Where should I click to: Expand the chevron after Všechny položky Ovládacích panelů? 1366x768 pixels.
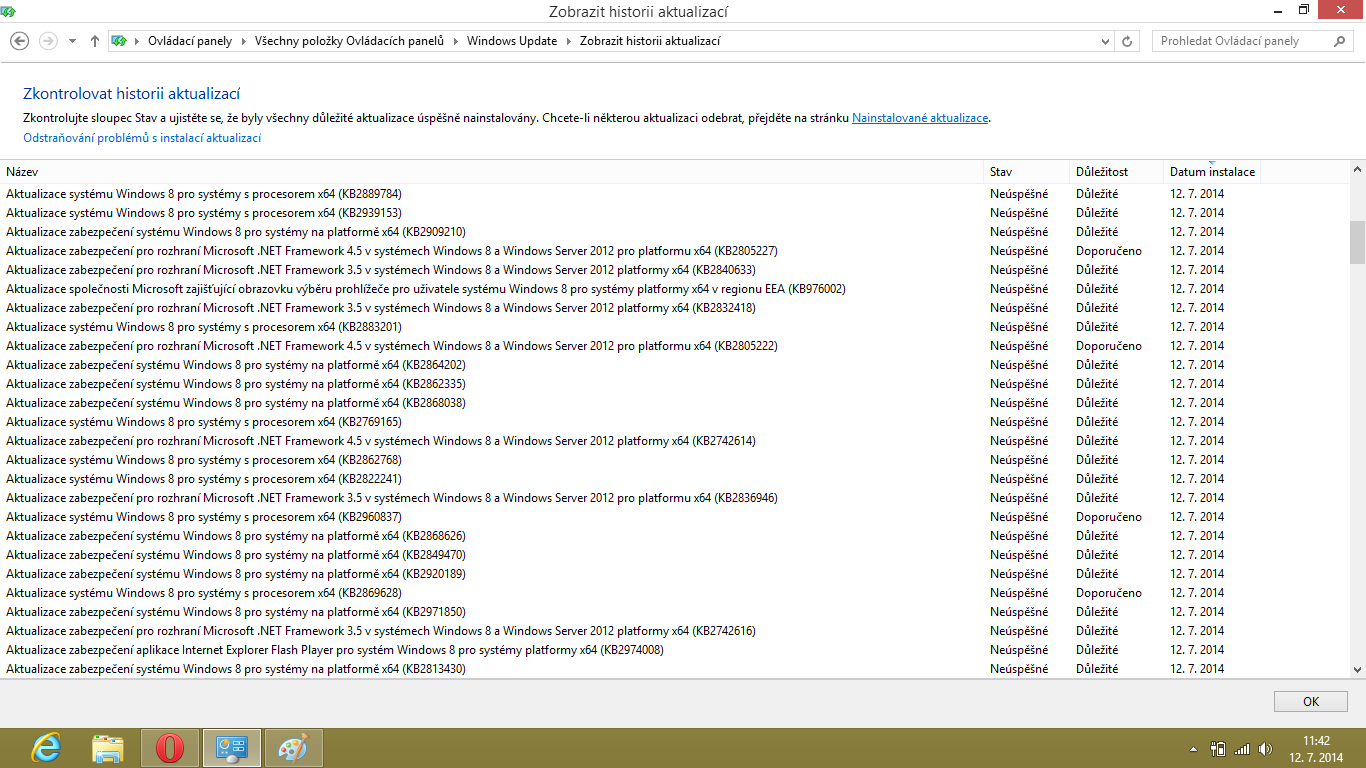tap(455, 42)
